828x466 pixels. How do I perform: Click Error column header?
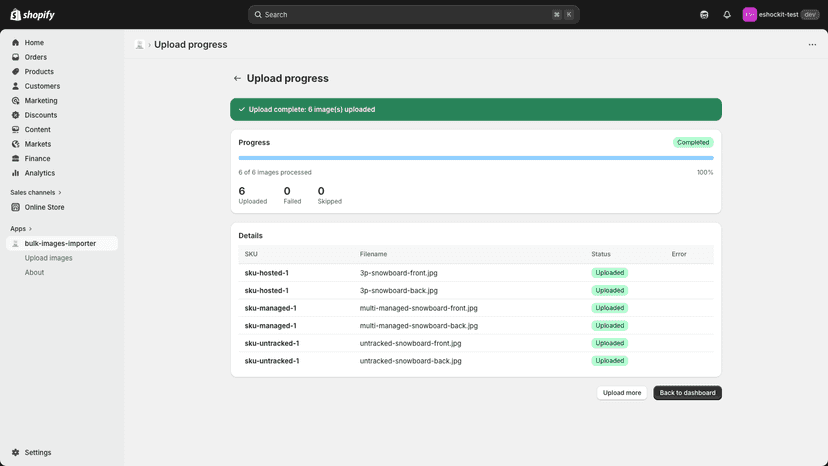(x=679, y=254)
